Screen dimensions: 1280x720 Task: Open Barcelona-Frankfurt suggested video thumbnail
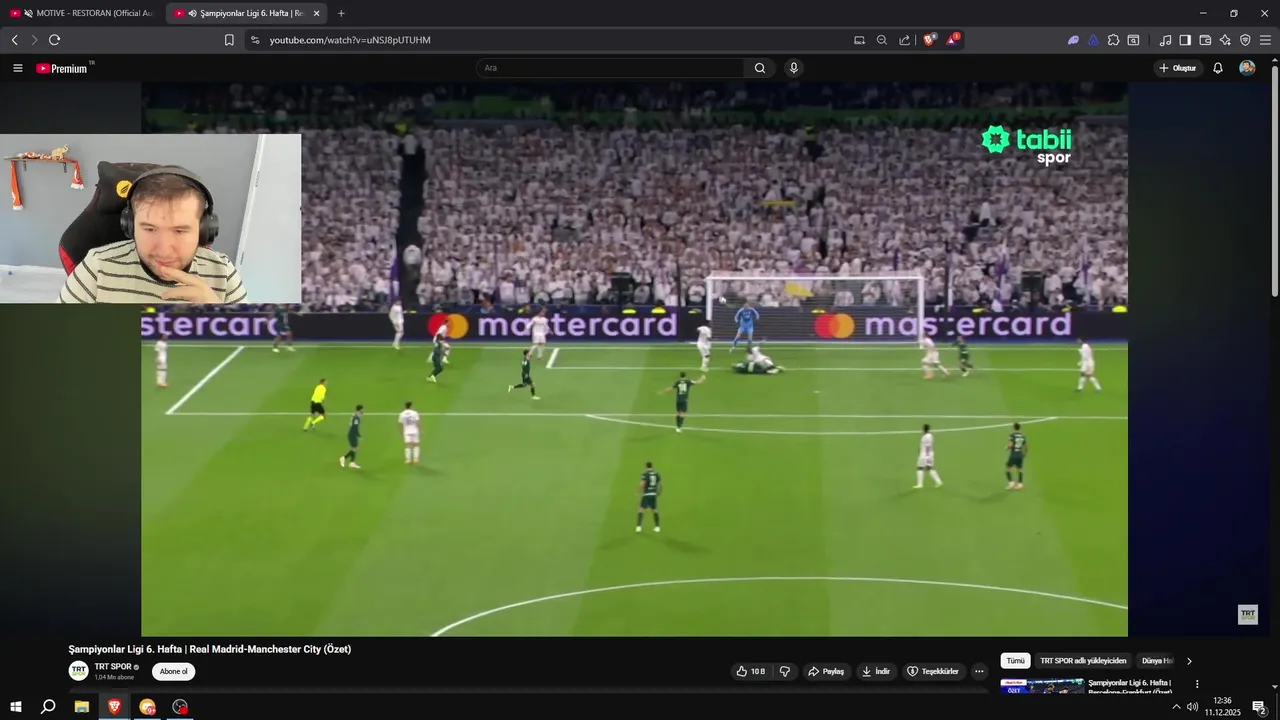point(1042,686)
